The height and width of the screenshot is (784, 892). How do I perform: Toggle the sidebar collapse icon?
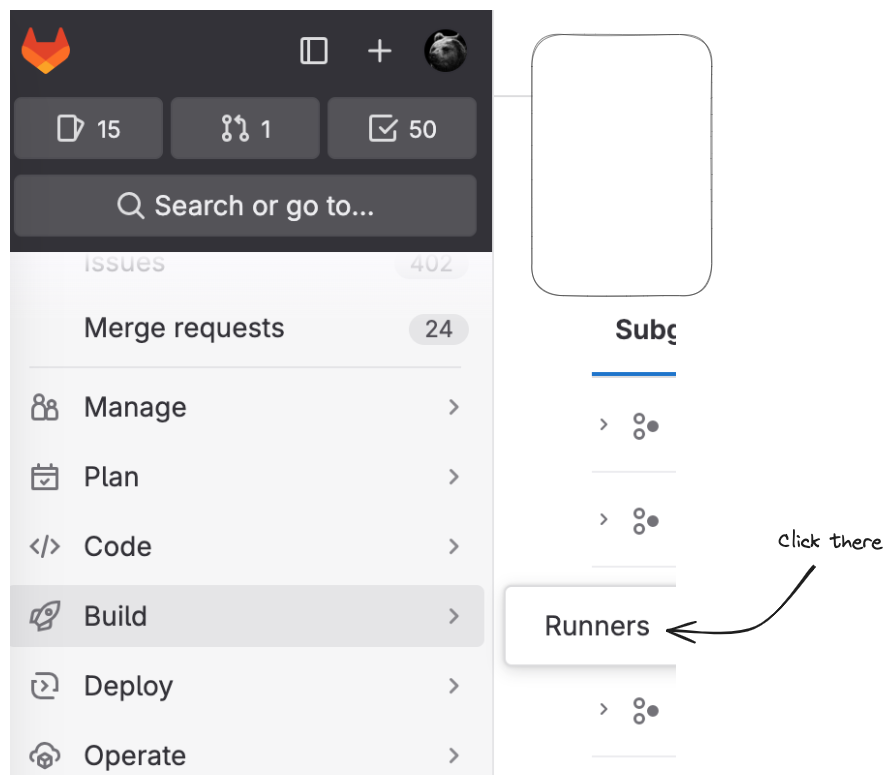(313, 51)
